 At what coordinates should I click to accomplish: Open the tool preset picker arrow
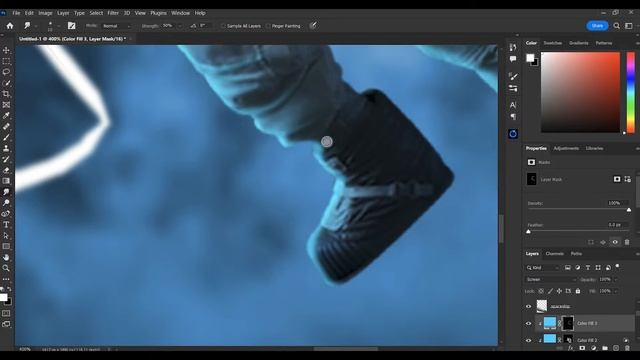point(36,26)
